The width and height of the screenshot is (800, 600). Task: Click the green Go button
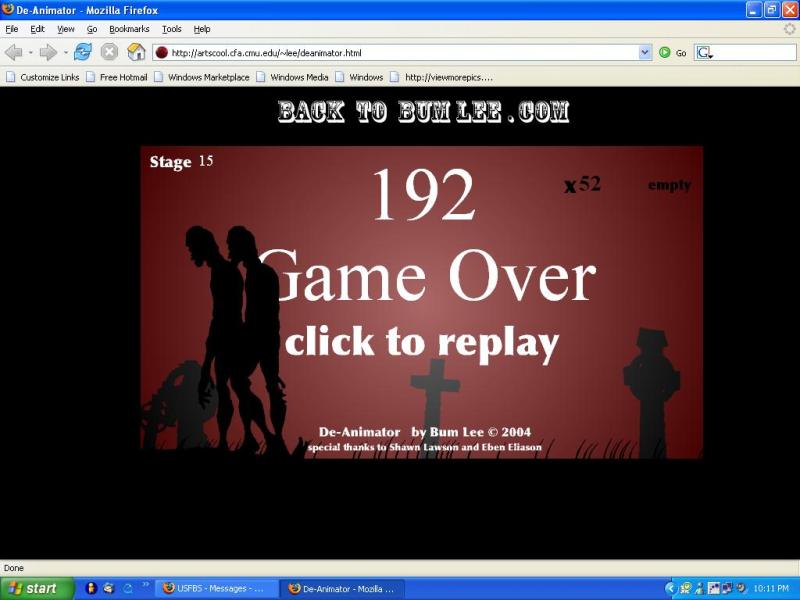673,53
